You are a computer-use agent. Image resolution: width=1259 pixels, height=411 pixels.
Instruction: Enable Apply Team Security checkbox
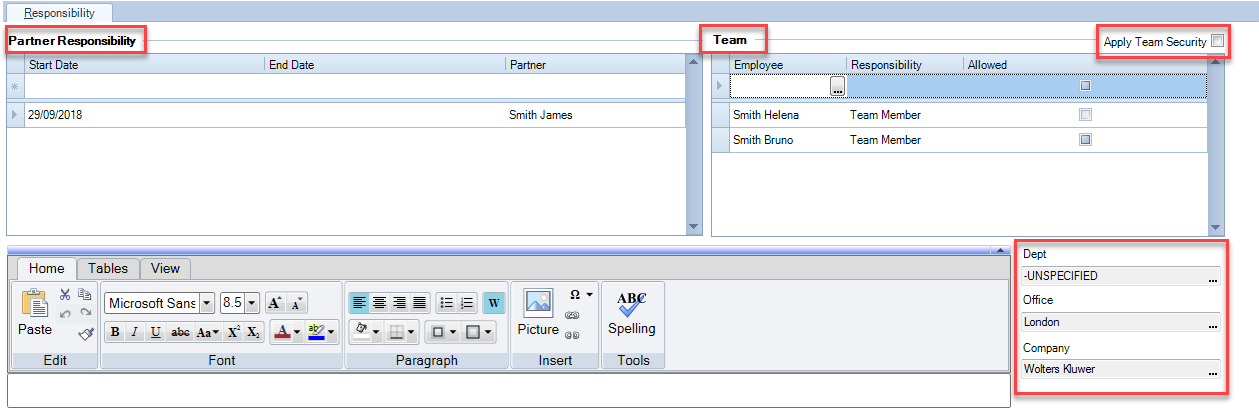[1217, 41]
